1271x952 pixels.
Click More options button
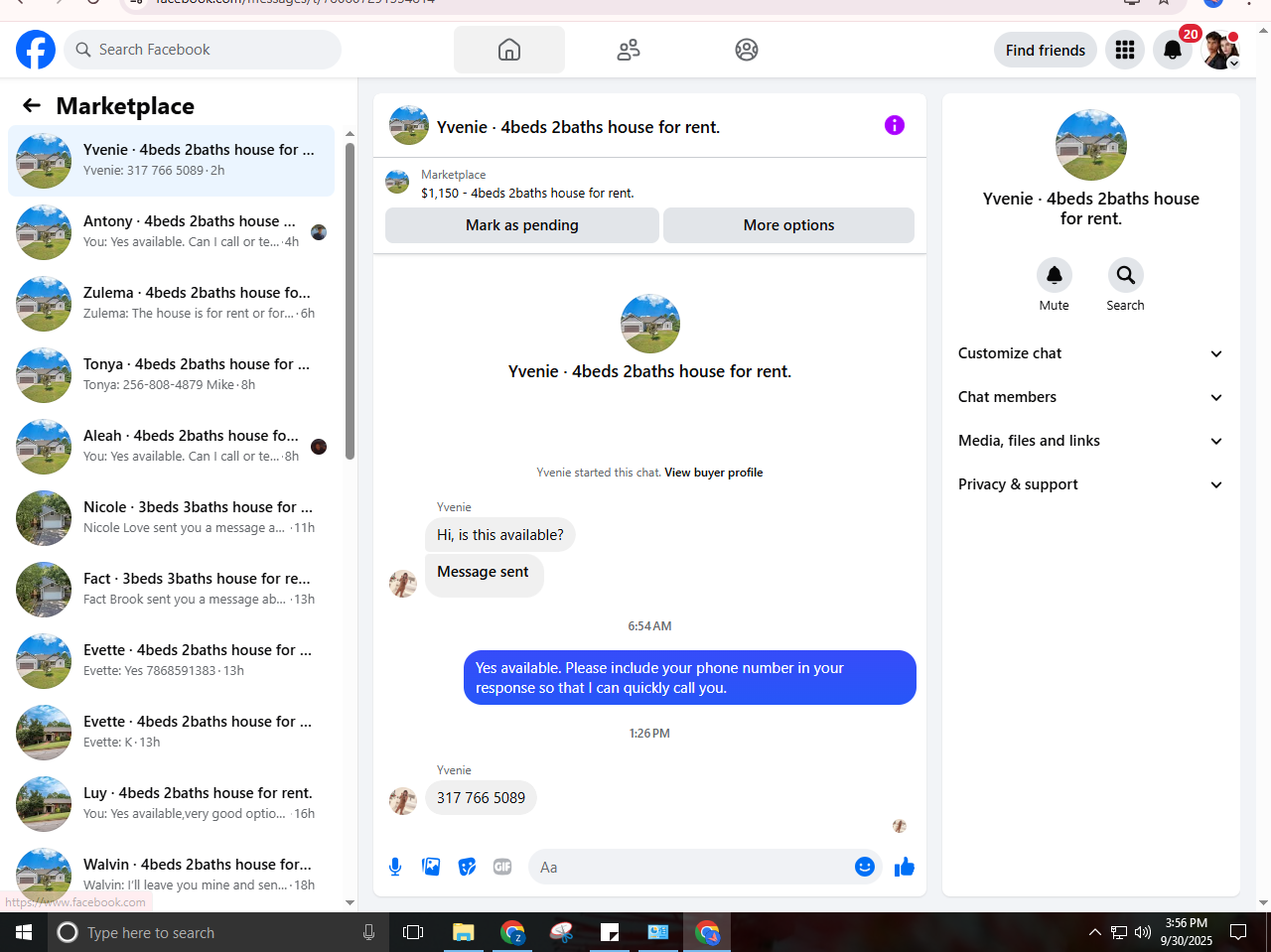click(788, 225)
